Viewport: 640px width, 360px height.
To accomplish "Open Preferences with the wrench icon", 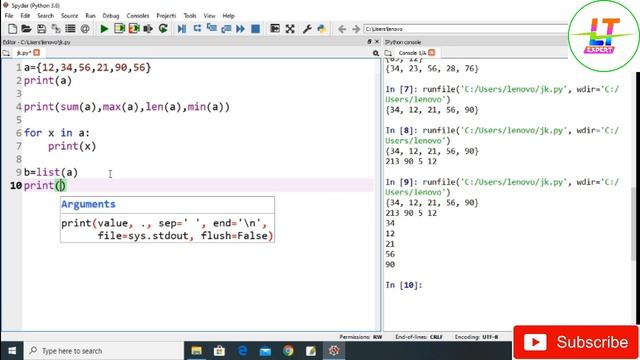I will tap(307, 29).
